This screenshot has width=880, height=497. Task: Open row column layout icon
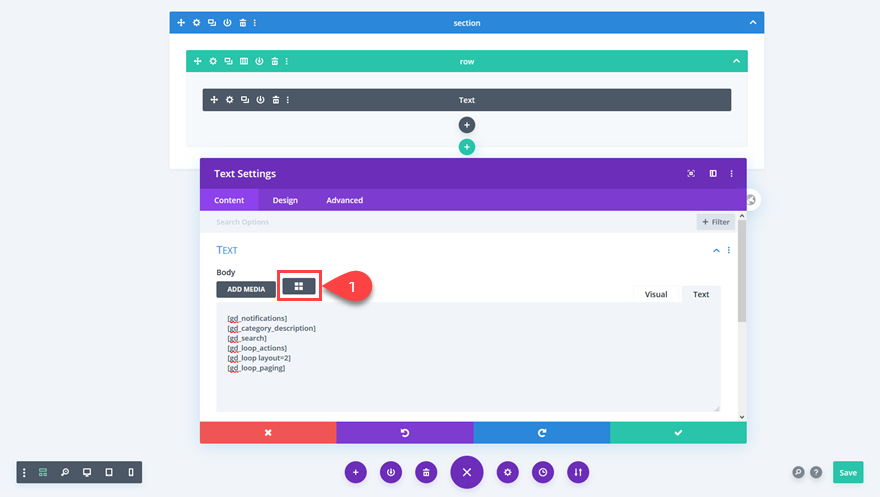[244, 61]
